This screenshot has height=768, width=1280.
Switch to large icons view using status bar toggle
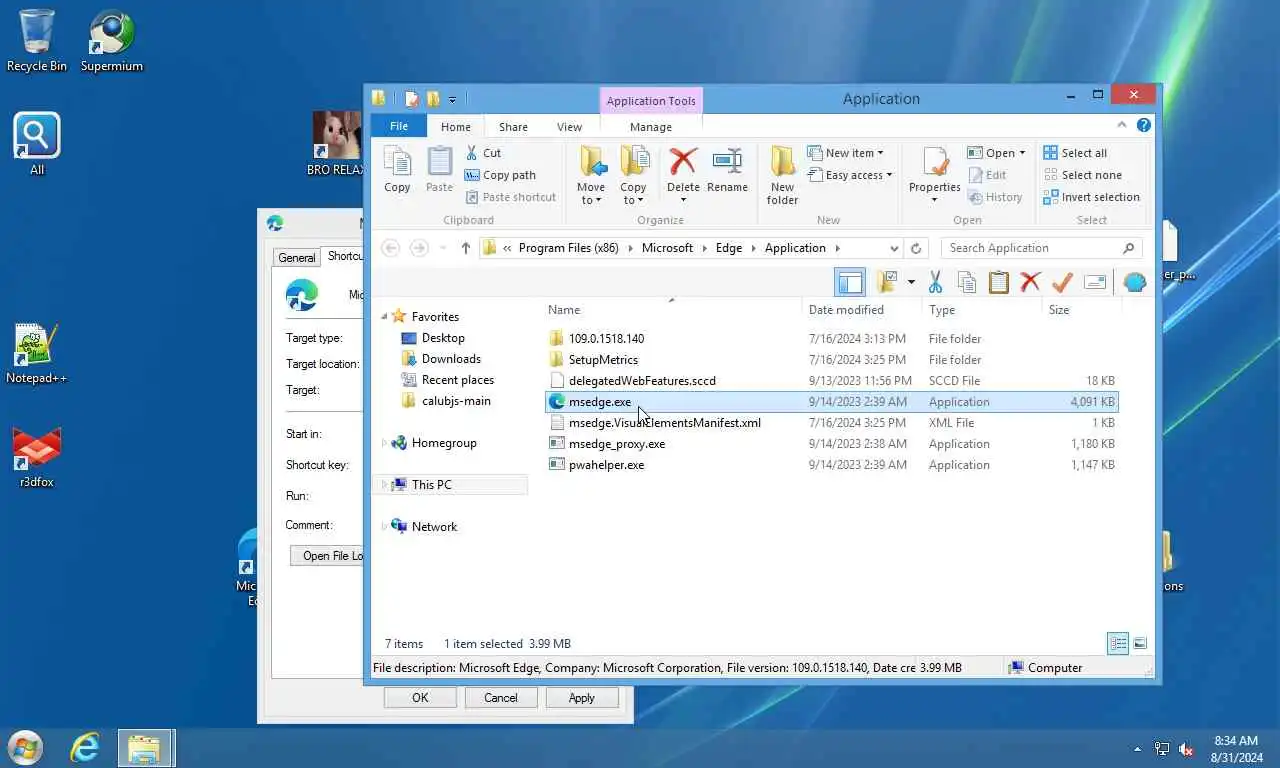(1140, 643)
